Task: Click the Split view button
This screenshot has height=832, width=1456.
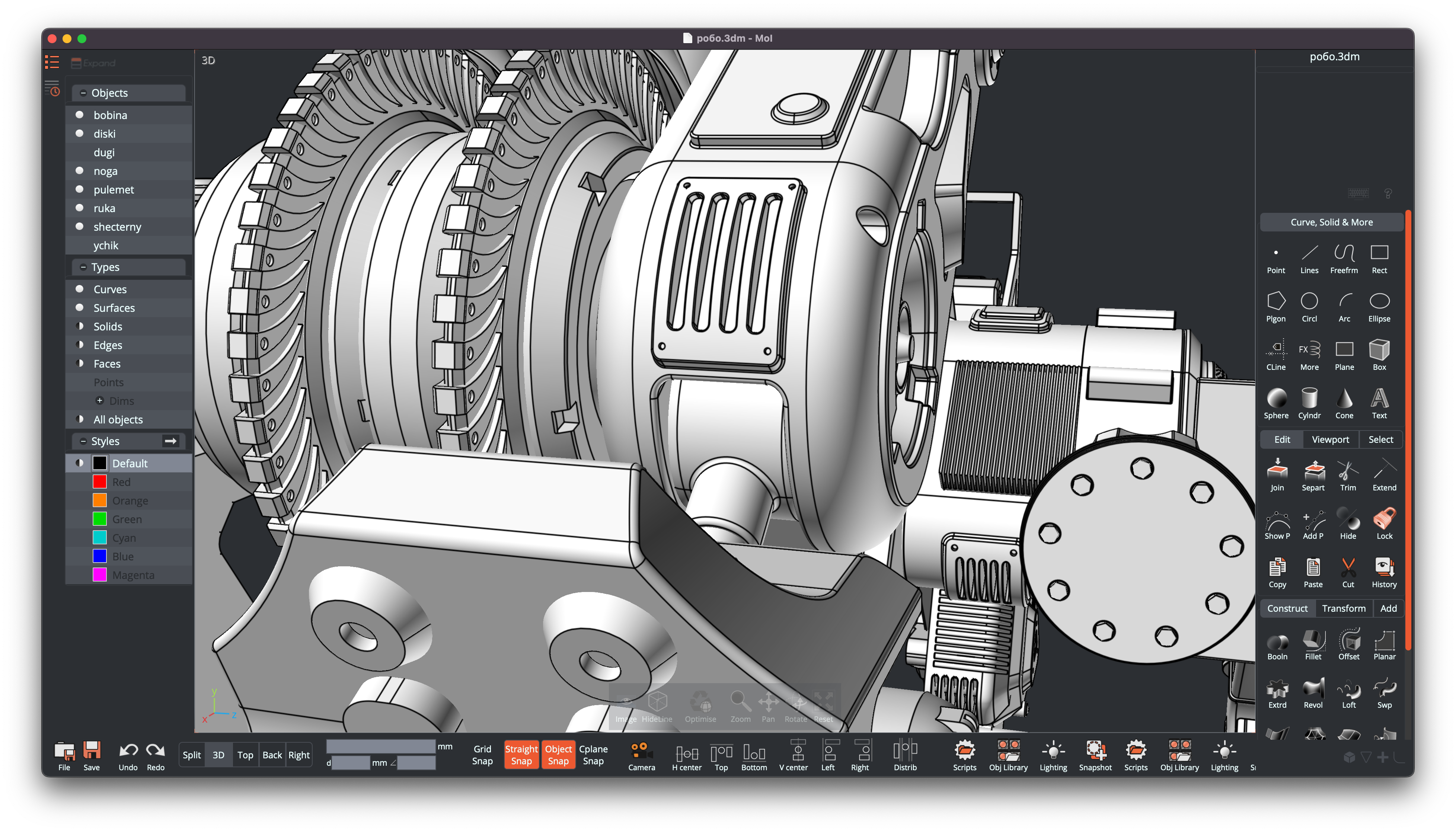Action: click(x=191, y=755)
